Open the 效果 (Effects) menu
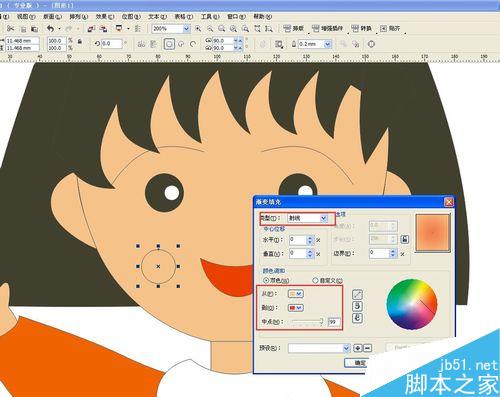500x397 pixels. (105, 16)
